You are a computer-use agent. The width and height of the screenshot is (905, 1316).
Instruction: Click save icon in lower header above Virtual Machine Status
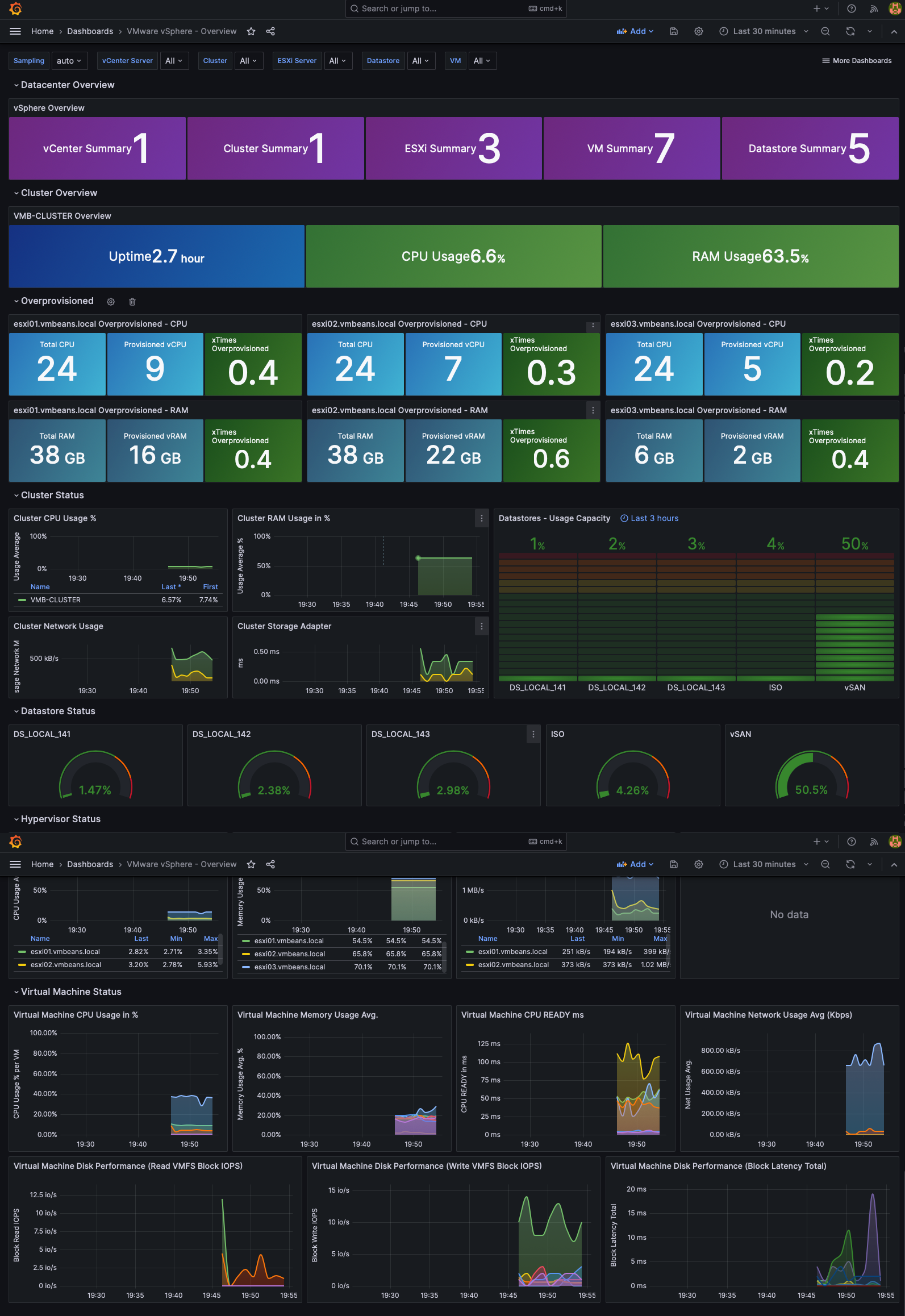click(x=674, y=864)
